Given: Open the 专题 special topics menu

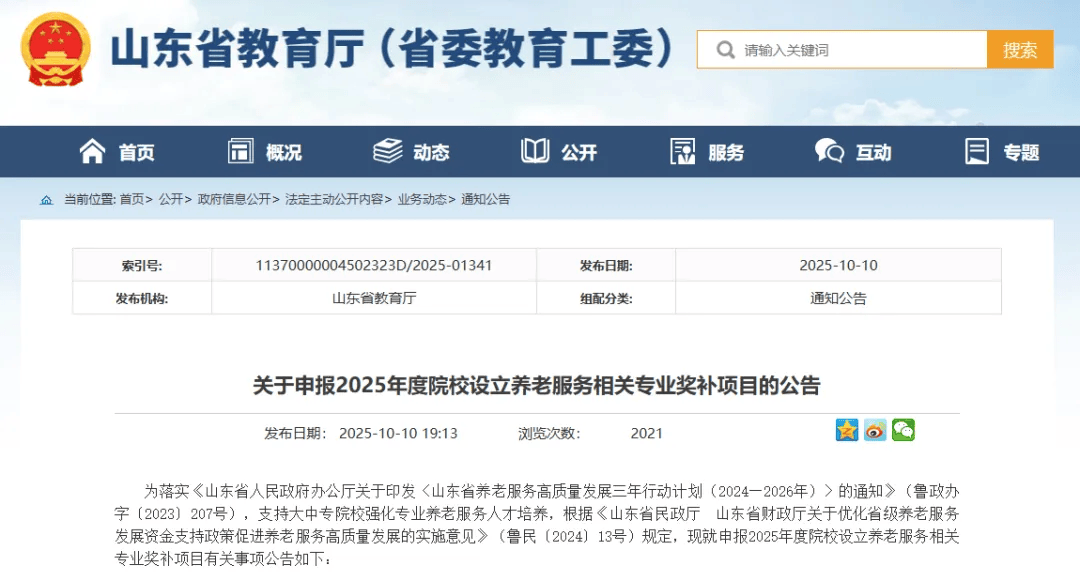Looking at the screenshot, I should tap(1003, 152).
